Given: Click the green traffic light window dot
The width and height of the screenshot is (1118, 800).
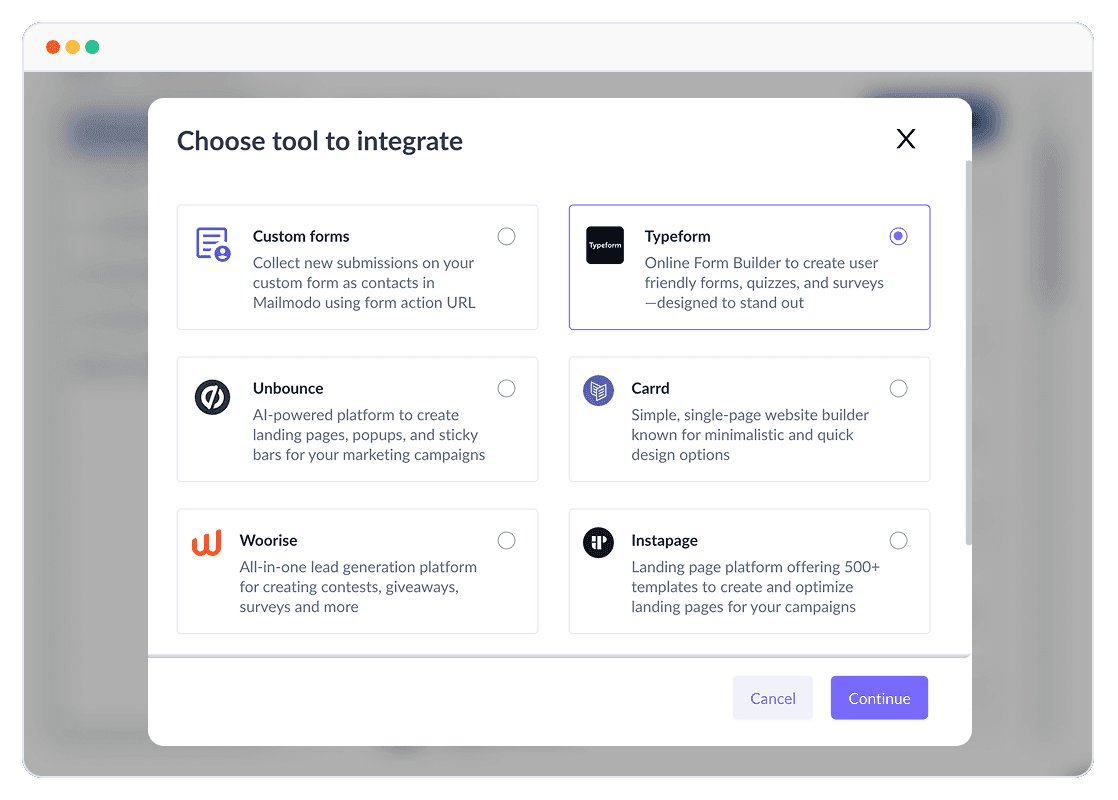Looking at the screenshot, I should [x=92, y=46].
